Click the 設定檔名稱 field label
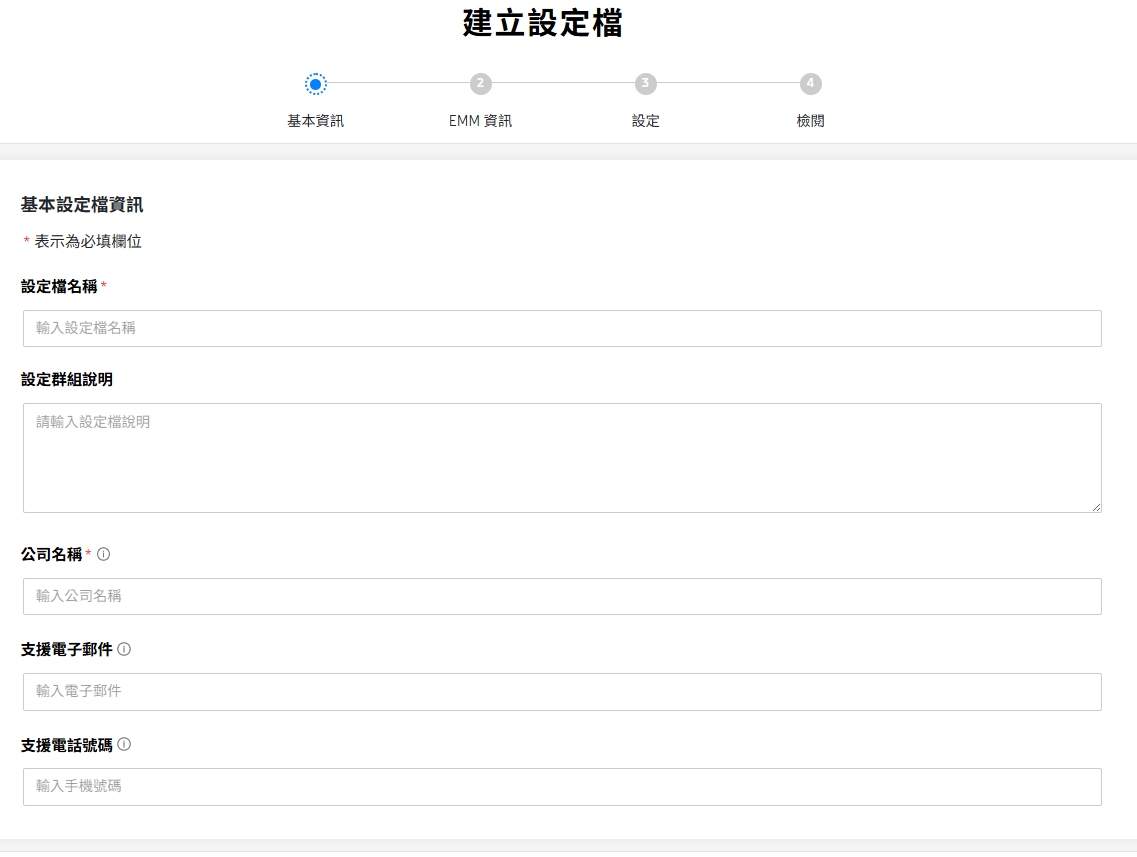 (59, 286)
